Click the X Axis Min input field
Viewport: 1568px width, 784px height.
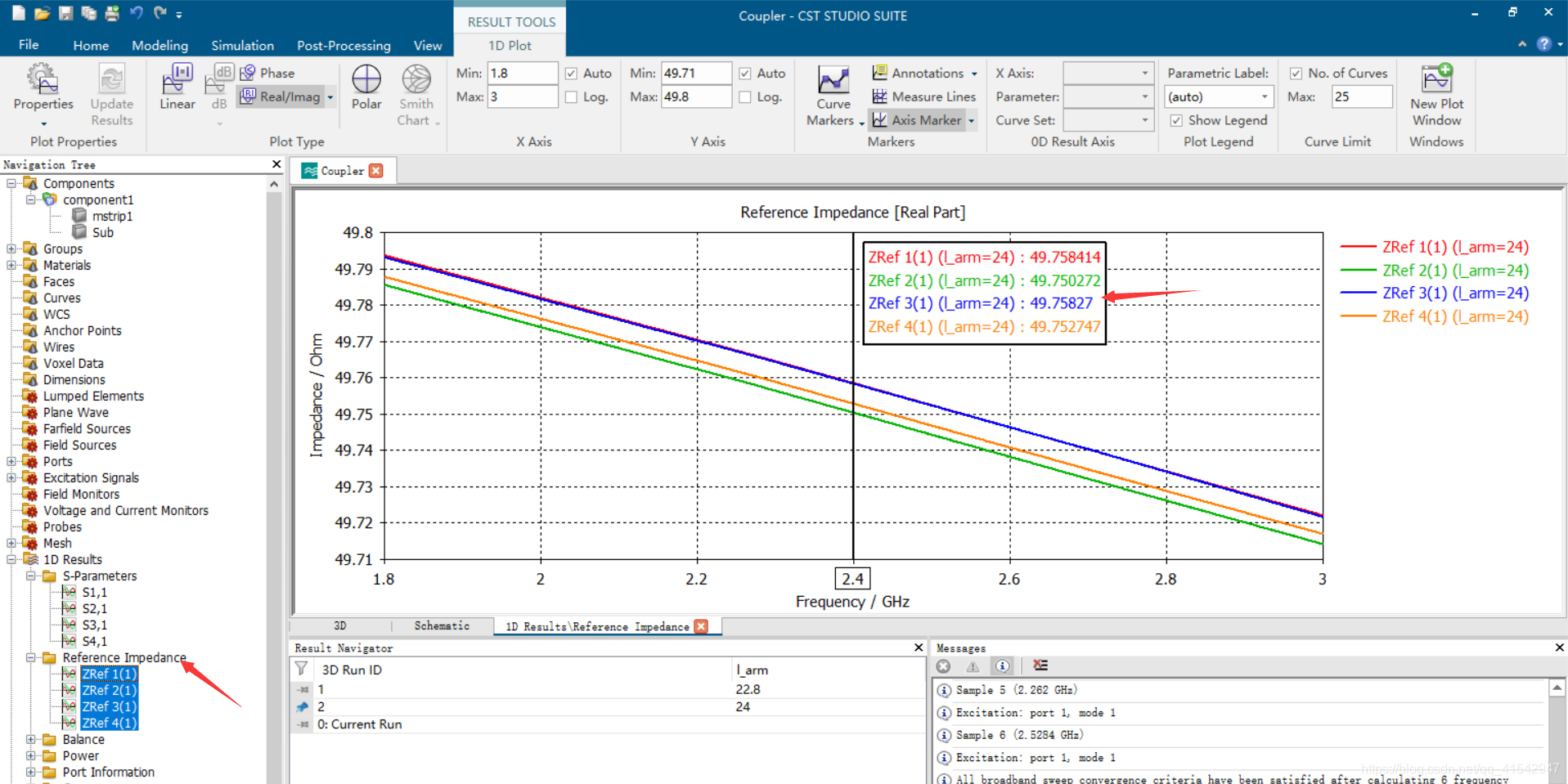[x=523, y=73]
